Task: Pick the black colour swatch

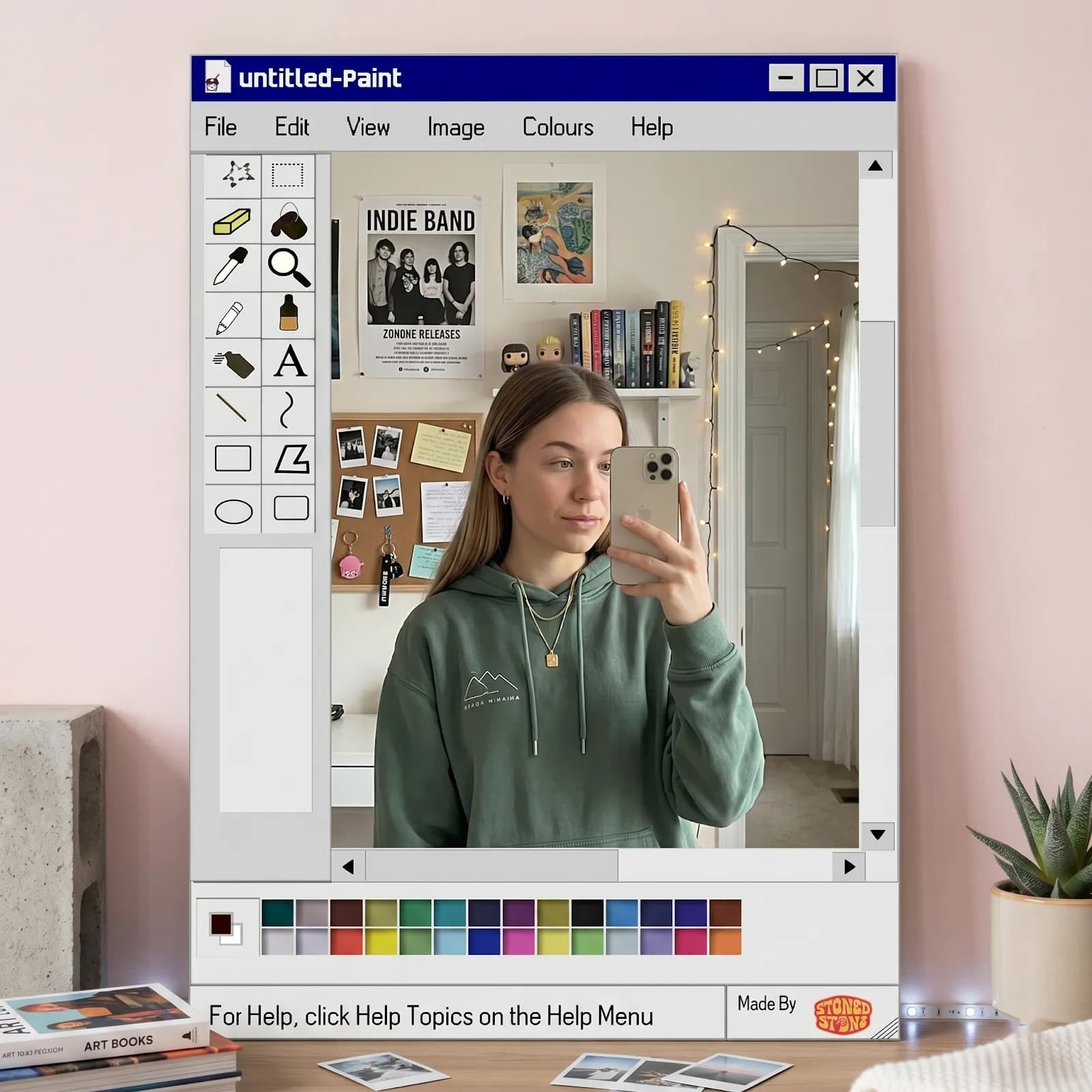Action: (x=588, y=913)
